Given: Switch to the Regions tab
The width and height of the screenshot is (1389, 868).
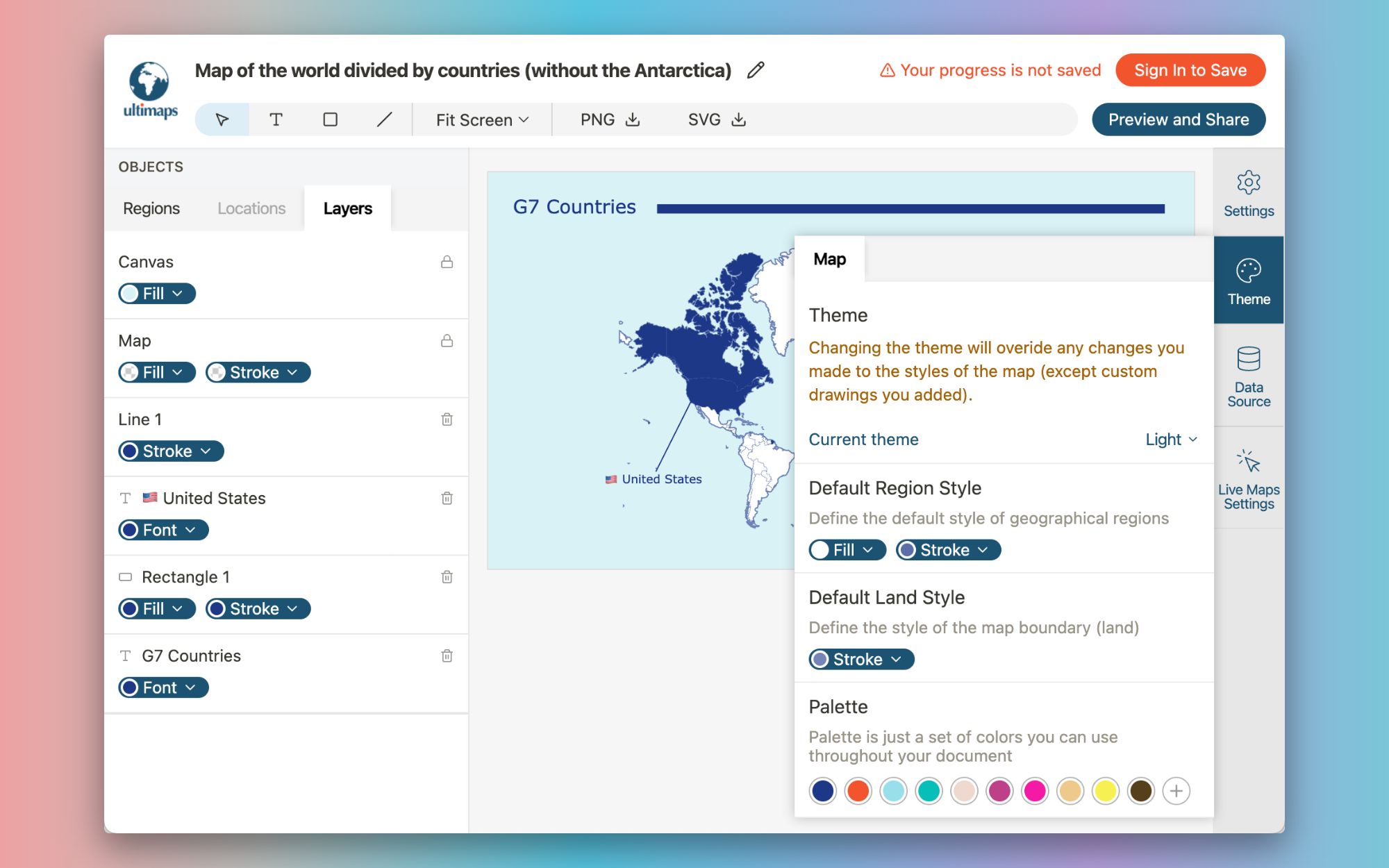Looking at the screenshot, I should (x=151, y=208).
